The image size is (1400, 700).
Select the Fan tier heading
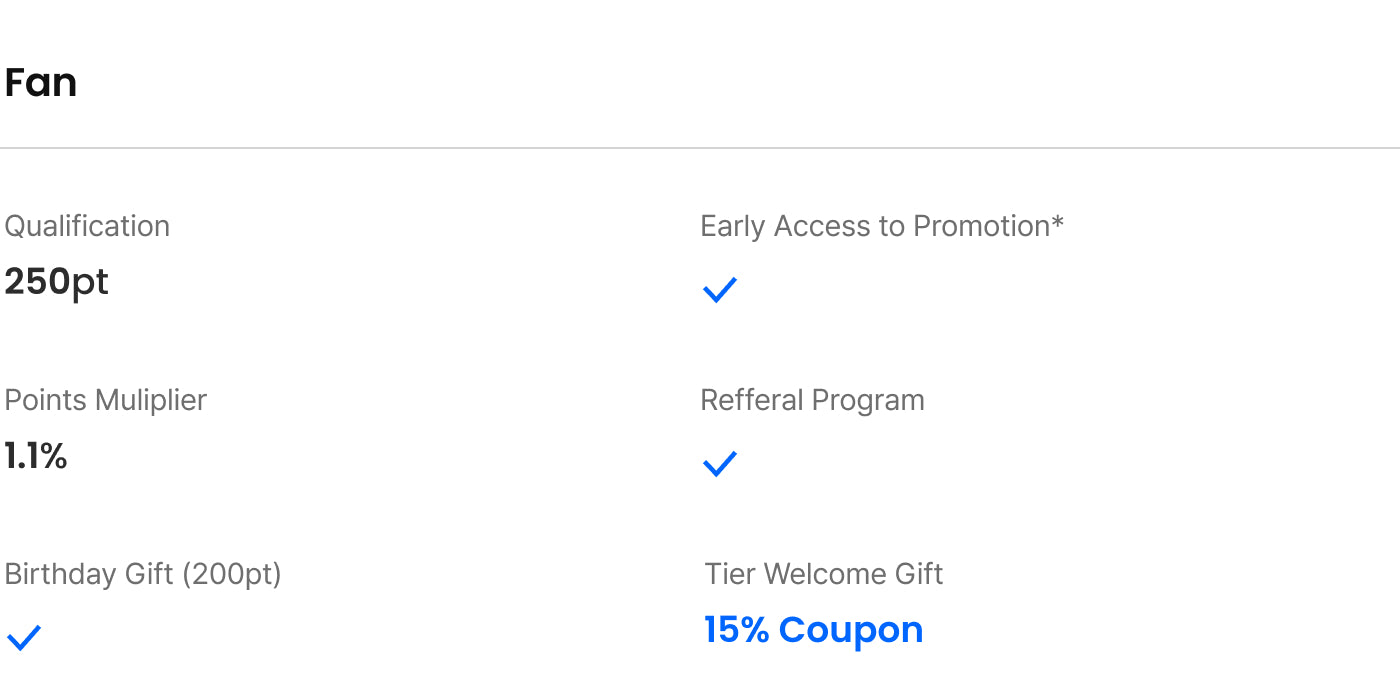(41, 82)
